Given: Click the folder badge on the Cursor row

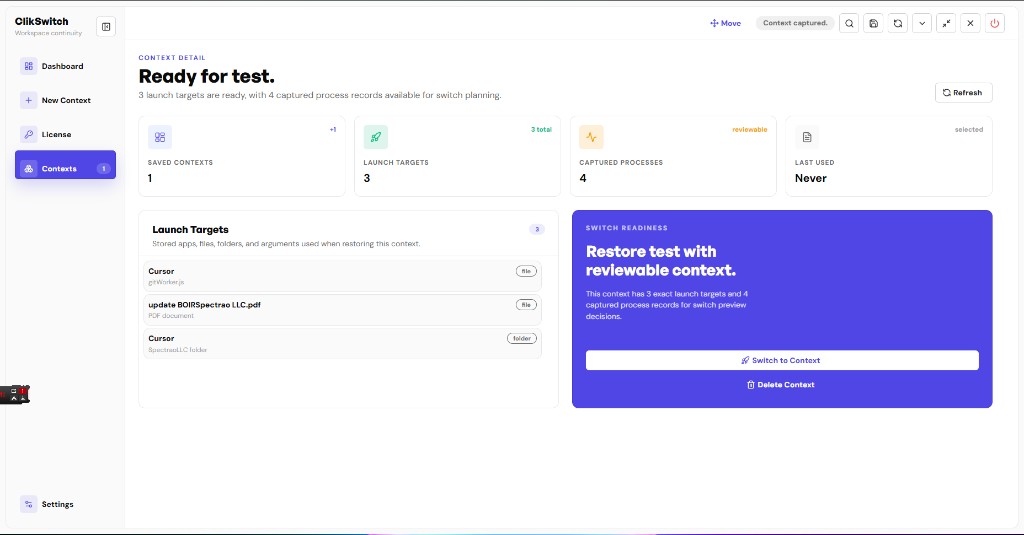Looking at the screenshot, I should (x=522, y=338).
